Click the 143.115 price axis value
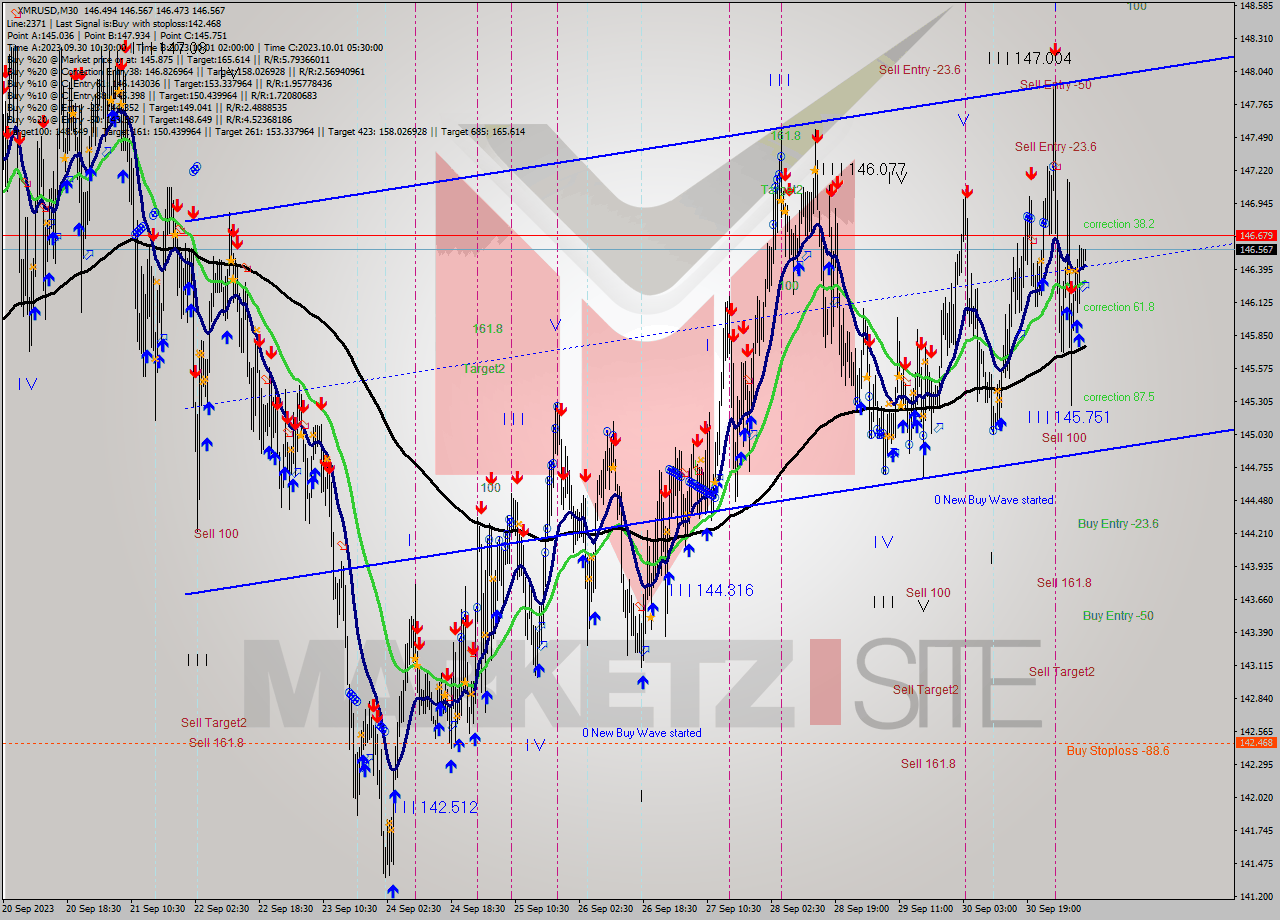Screen dimensions: 1280x920 1256,665
